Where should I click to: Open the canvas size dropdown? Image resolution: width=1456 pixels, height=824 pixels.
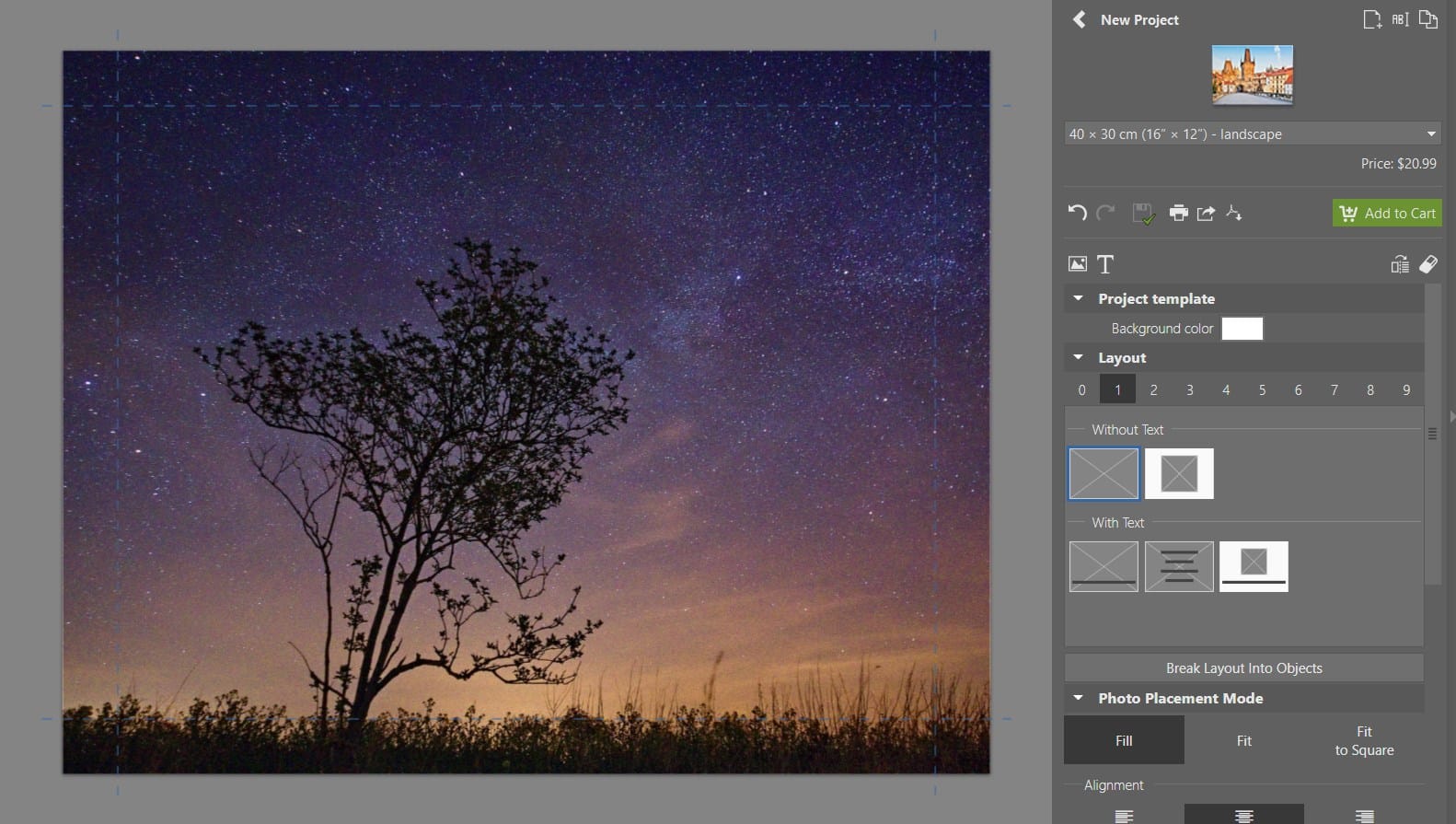[x=1252, y=133]
